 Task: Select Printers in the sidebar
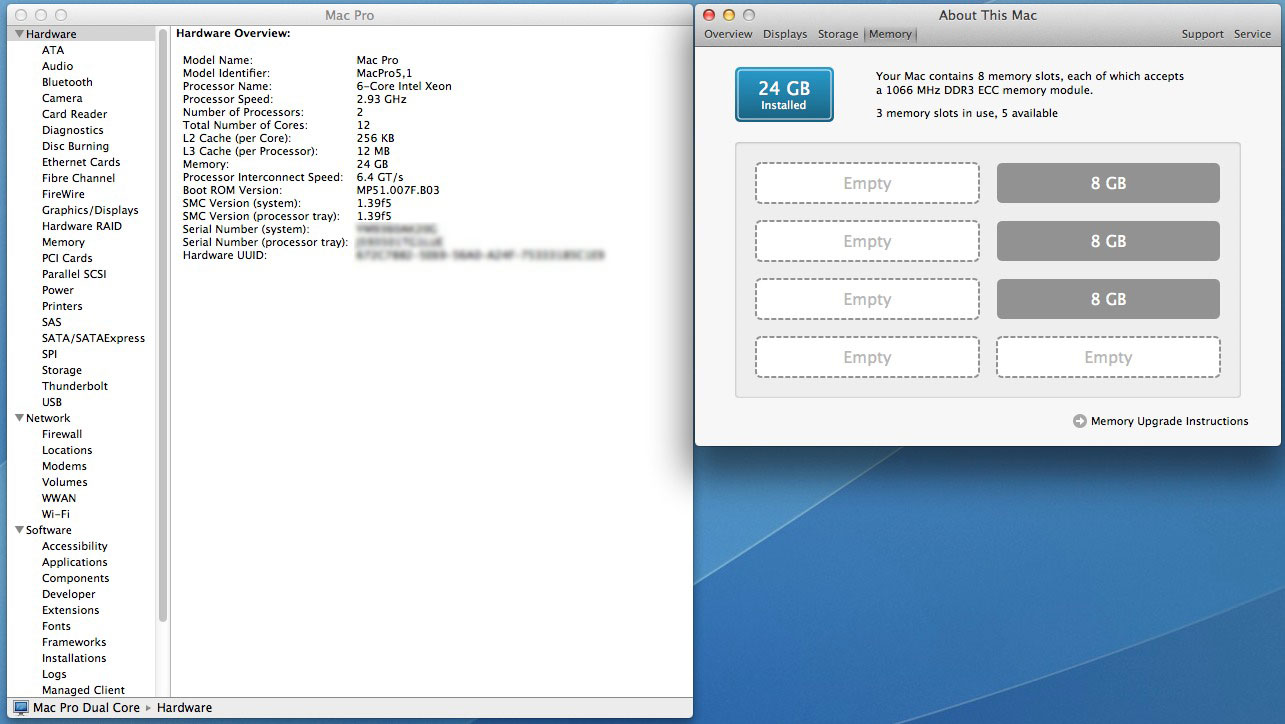point(62,306)
